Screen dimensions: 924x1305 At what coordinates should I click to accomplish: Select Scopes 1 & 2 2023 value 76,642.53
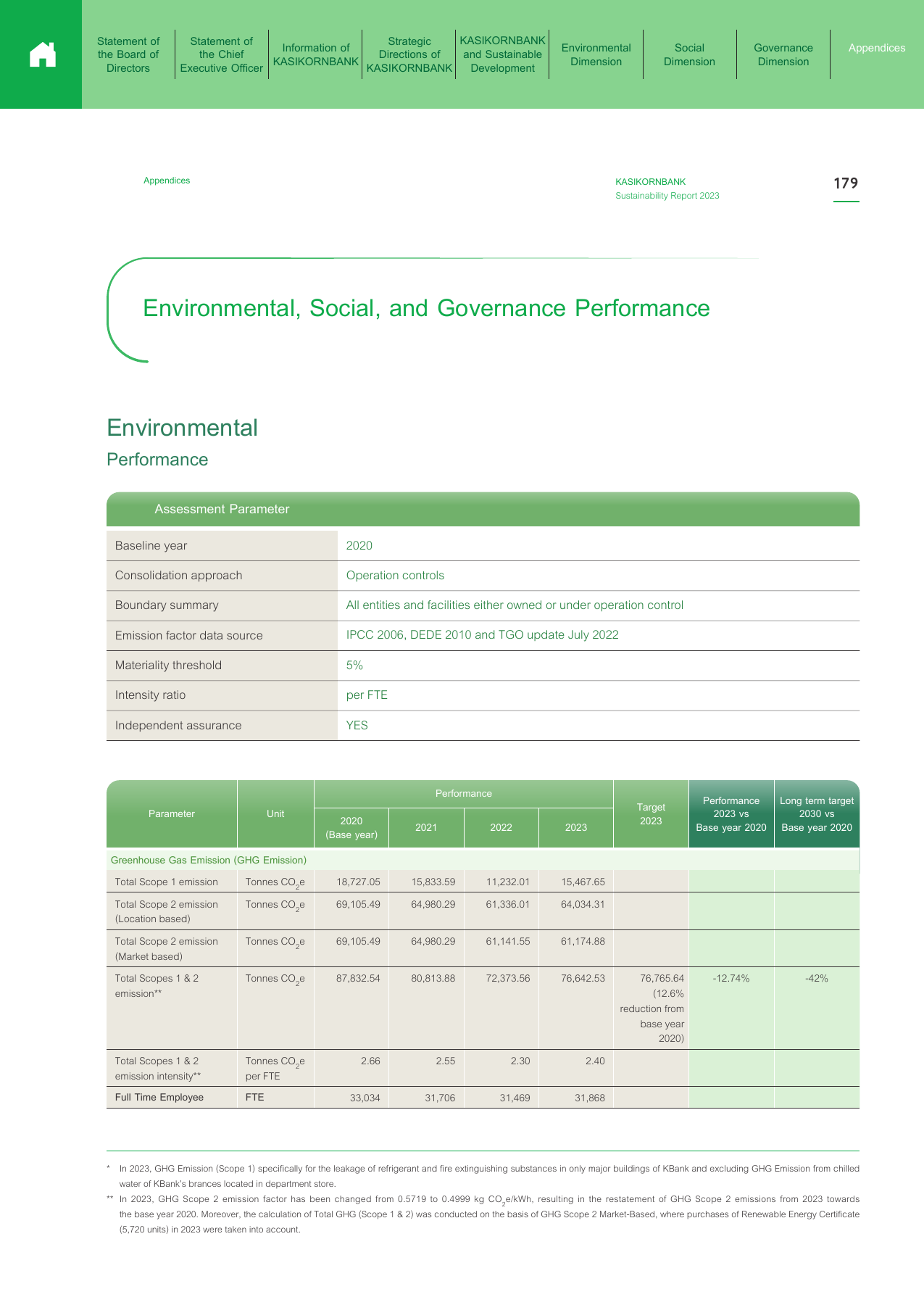coord(583,978)
